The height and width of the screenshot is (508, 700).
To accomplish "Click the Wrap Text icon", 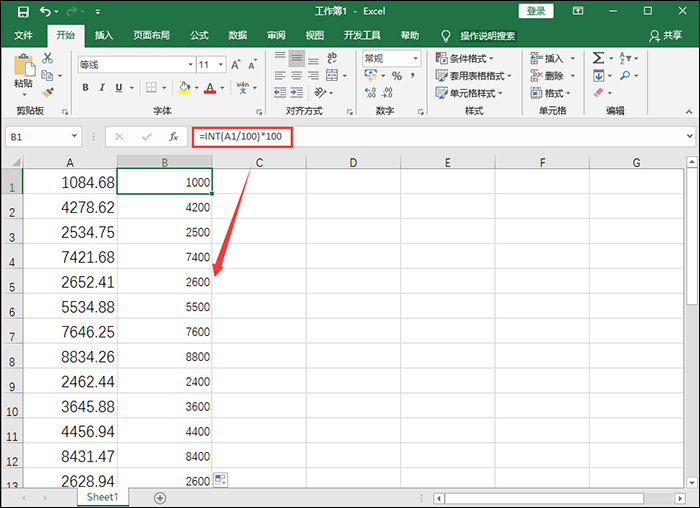I will (x=332, y=58).
